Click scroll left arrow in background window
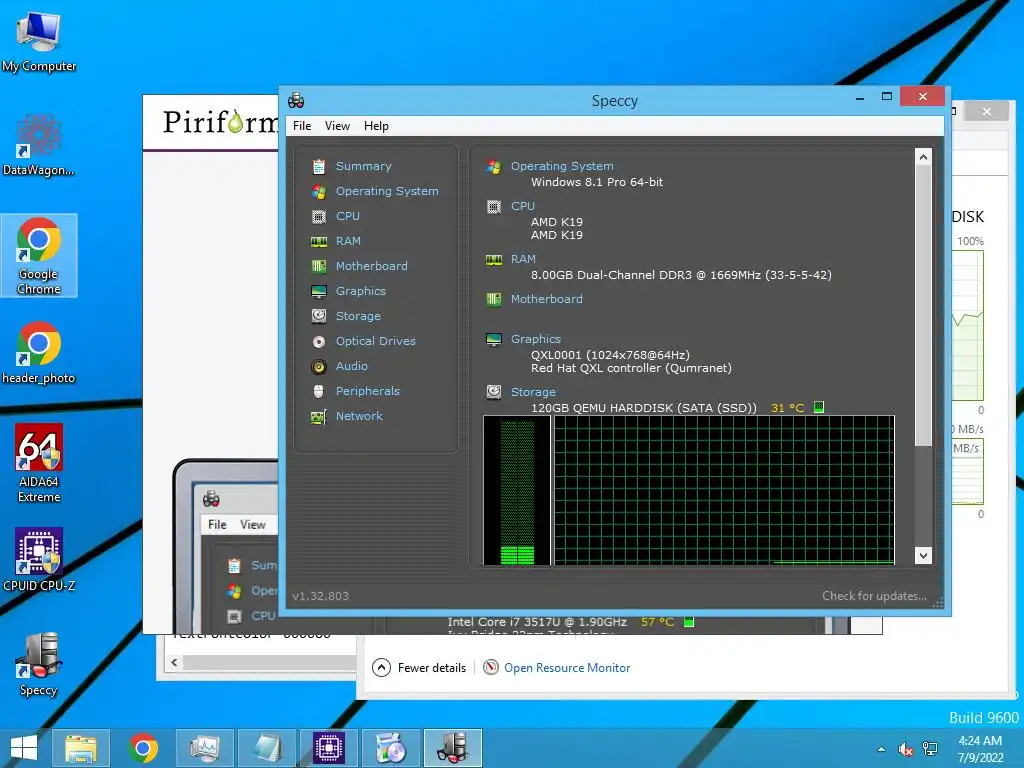This screenshot has width=1024, height=768. coord(174,662)
